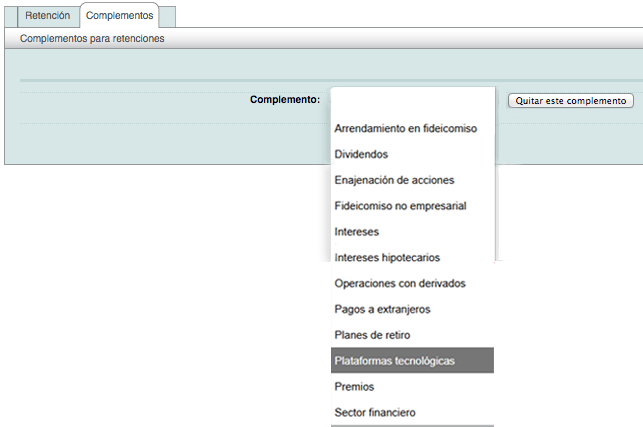Screen dimensions: 643x427
Task: Pick the Enajenación de acciones option
Action: point(394,180)
